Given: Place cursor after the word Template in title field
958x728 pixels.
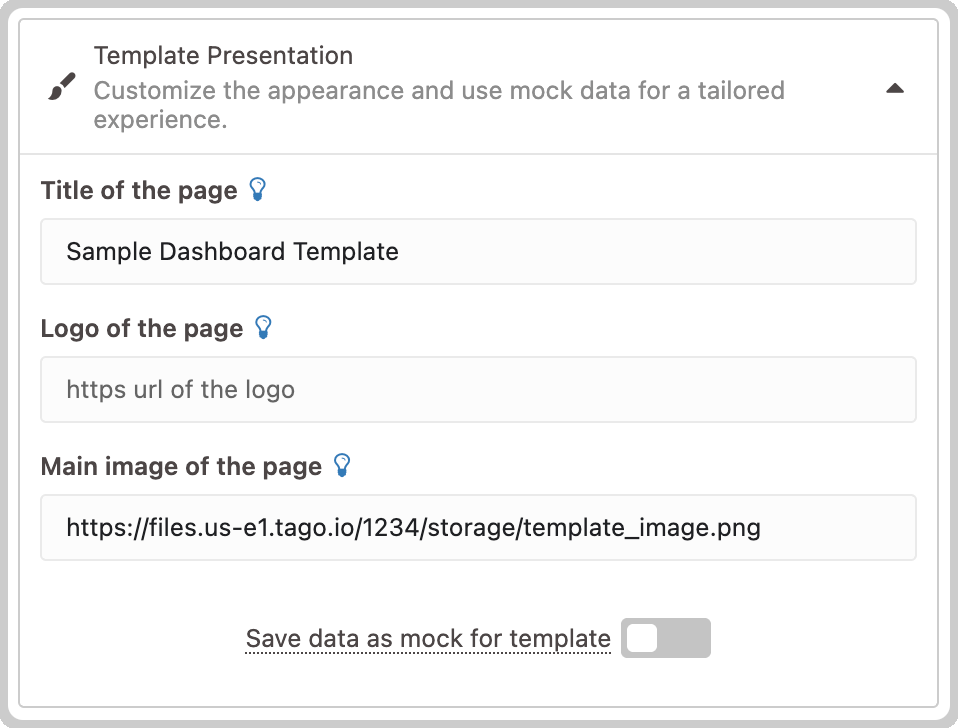Looking at the screenshot, I should click(x=400, y=252).
